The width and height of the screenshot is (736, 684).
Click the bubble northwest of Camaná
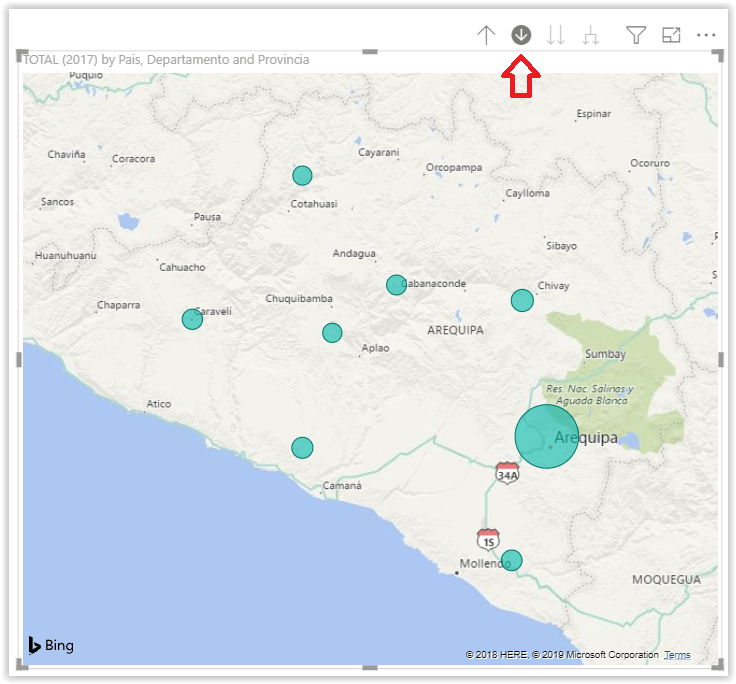point(302,448)
